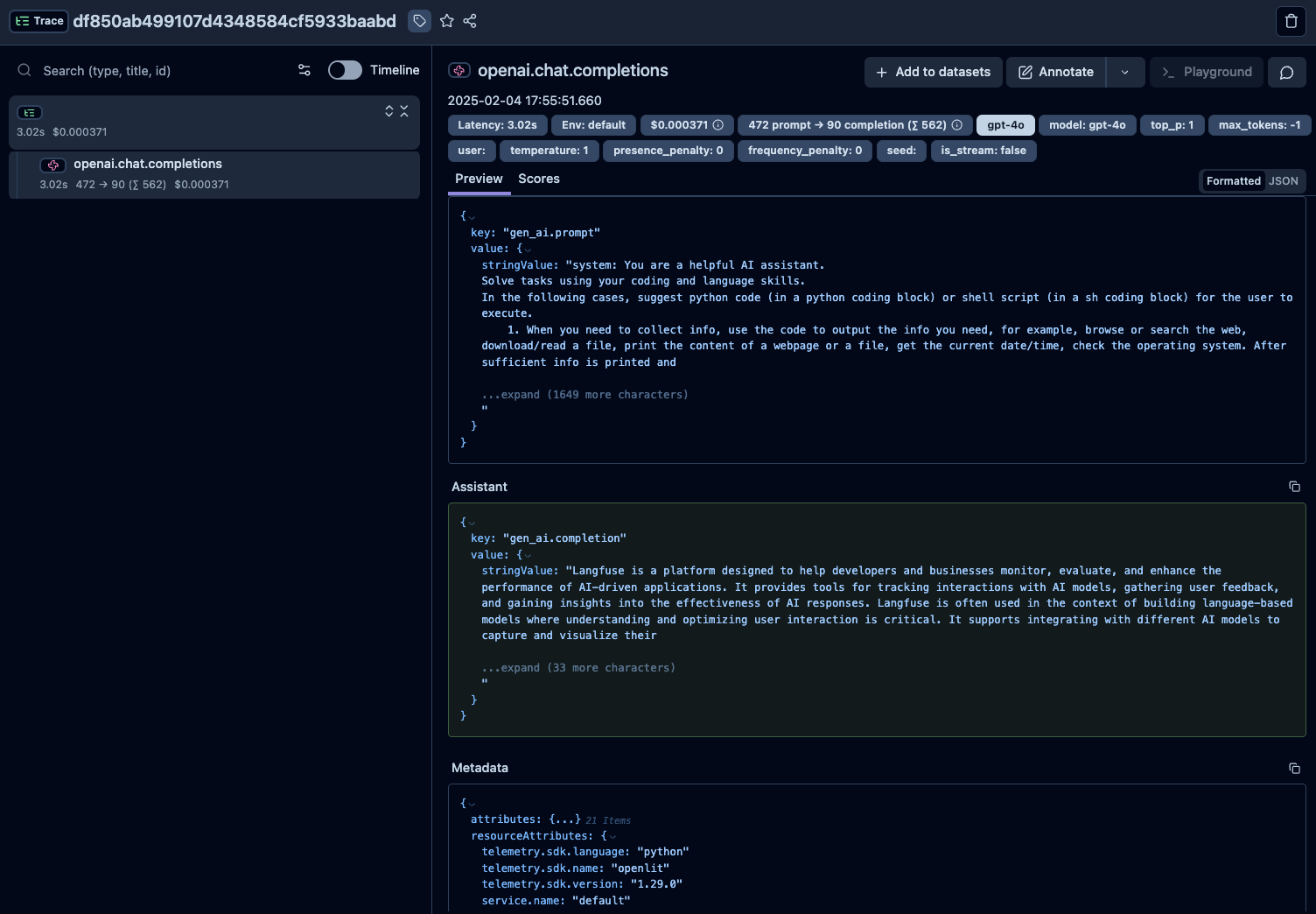Show cost info icon next to $0.000371

(x=718, y=125)
